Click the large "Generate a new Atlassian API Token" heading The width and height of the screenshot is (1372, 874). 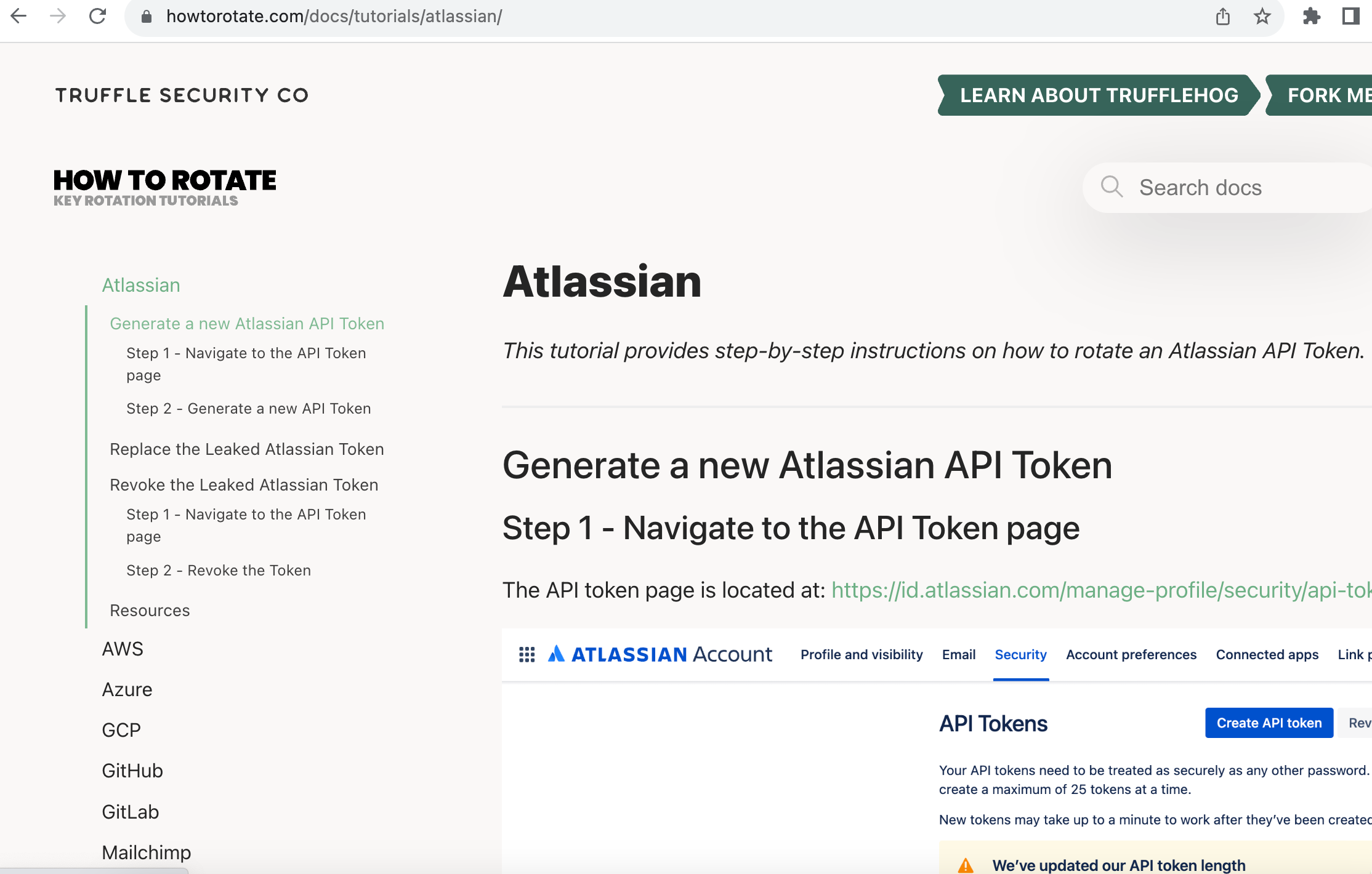807,465
